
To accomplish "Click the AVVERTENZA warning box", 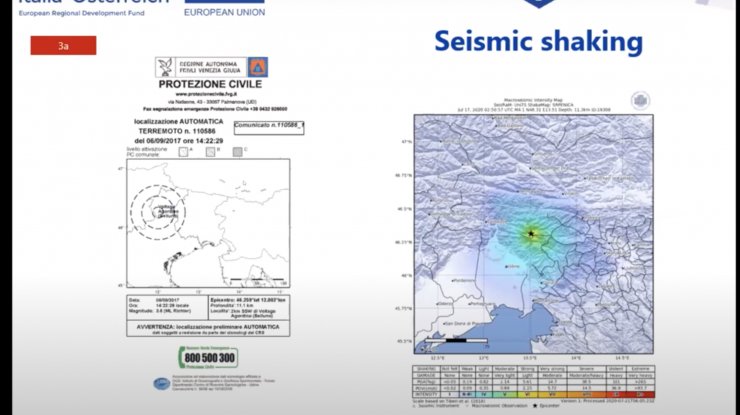I will coord(209,326).
